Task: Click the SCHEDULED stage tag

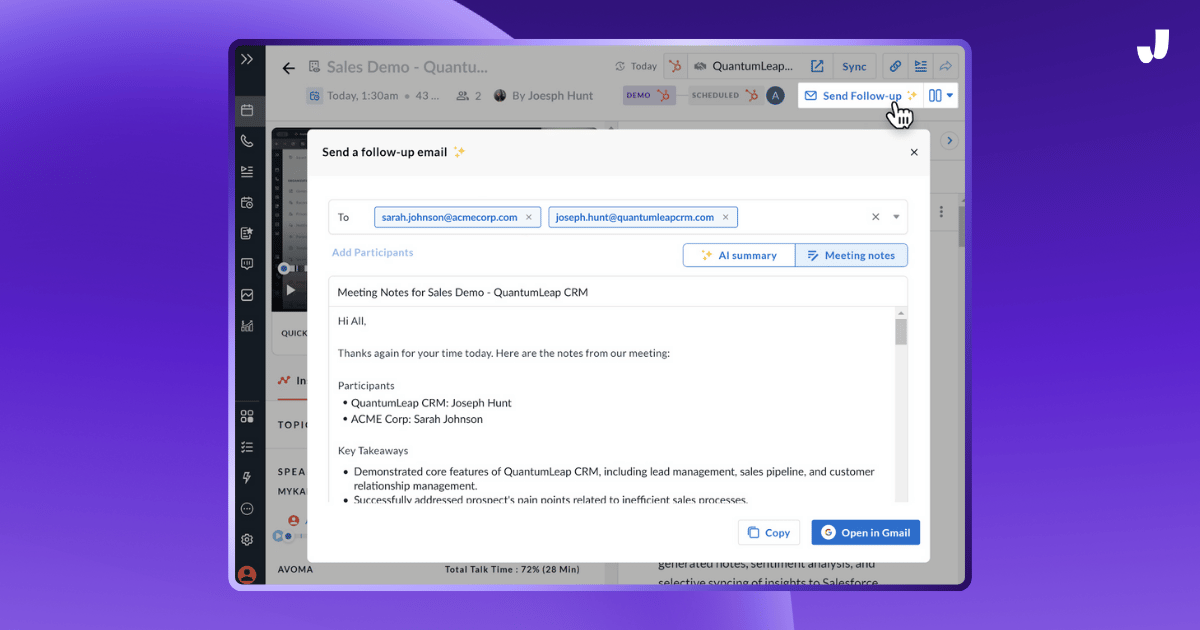Action: tap(725, 95)
